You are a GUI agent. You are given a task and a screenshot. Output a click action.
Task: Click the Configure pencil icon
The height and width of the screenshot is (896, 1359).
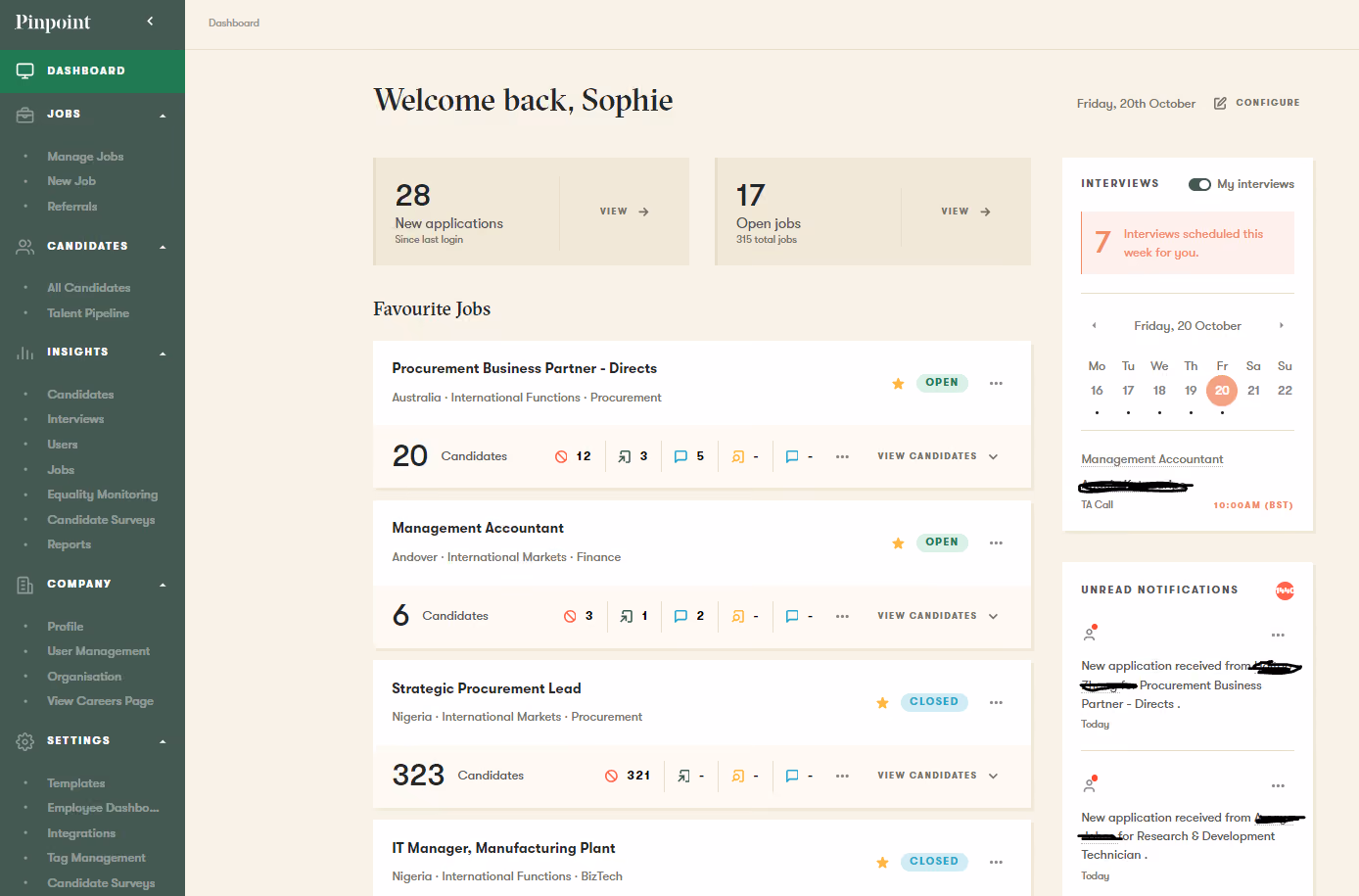(1220, 103)
